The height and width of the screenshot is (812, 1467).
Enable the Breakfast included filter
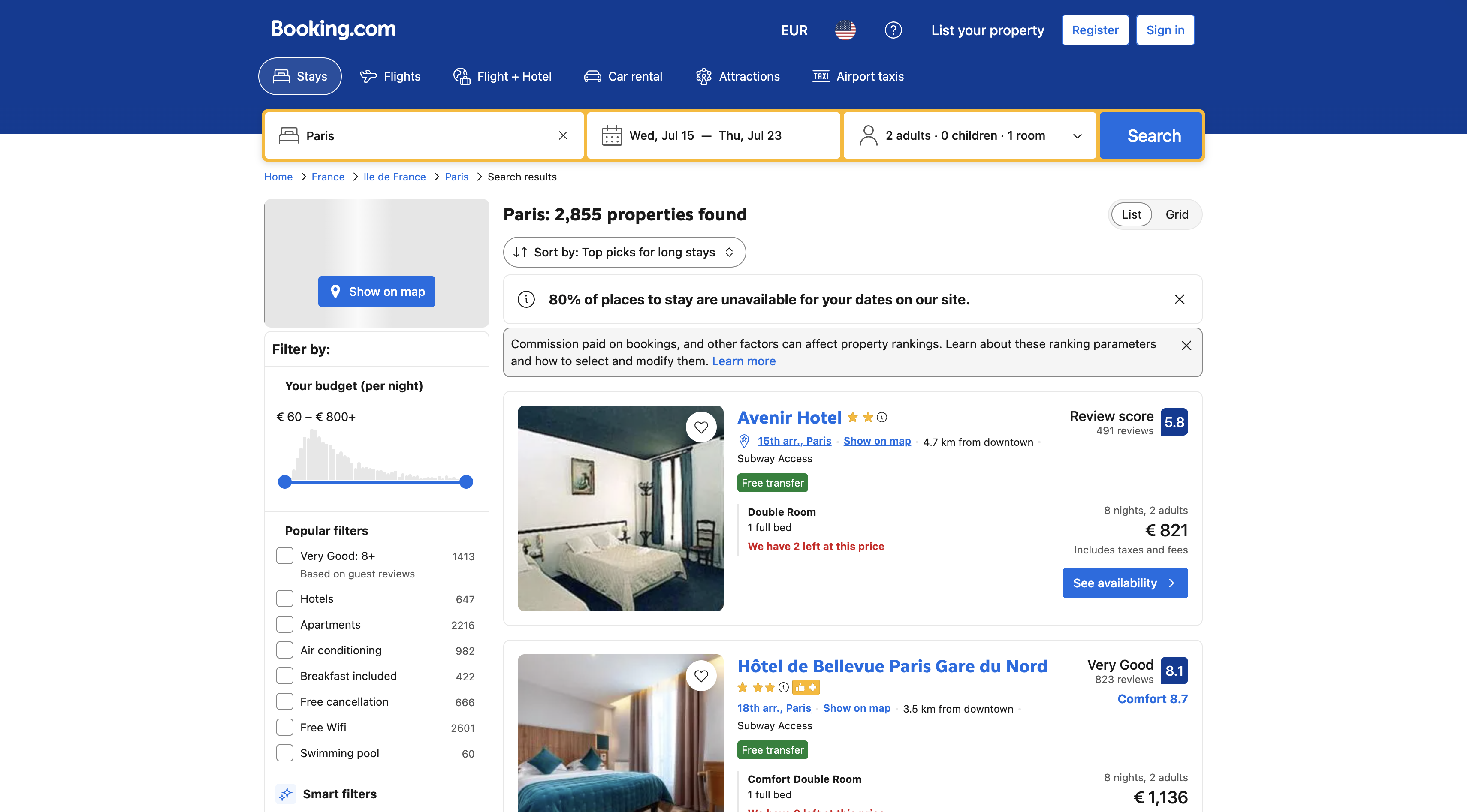285,675
